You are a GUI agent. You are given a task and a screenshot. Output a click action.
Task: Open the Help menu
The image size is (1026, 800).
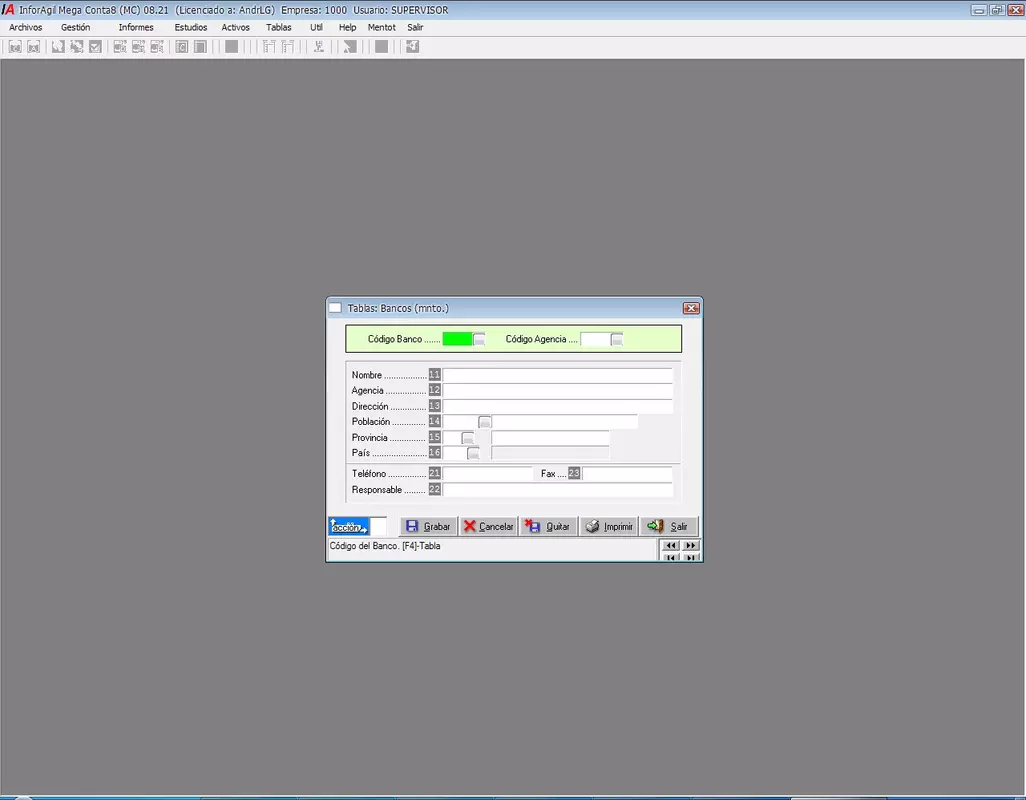347,27
